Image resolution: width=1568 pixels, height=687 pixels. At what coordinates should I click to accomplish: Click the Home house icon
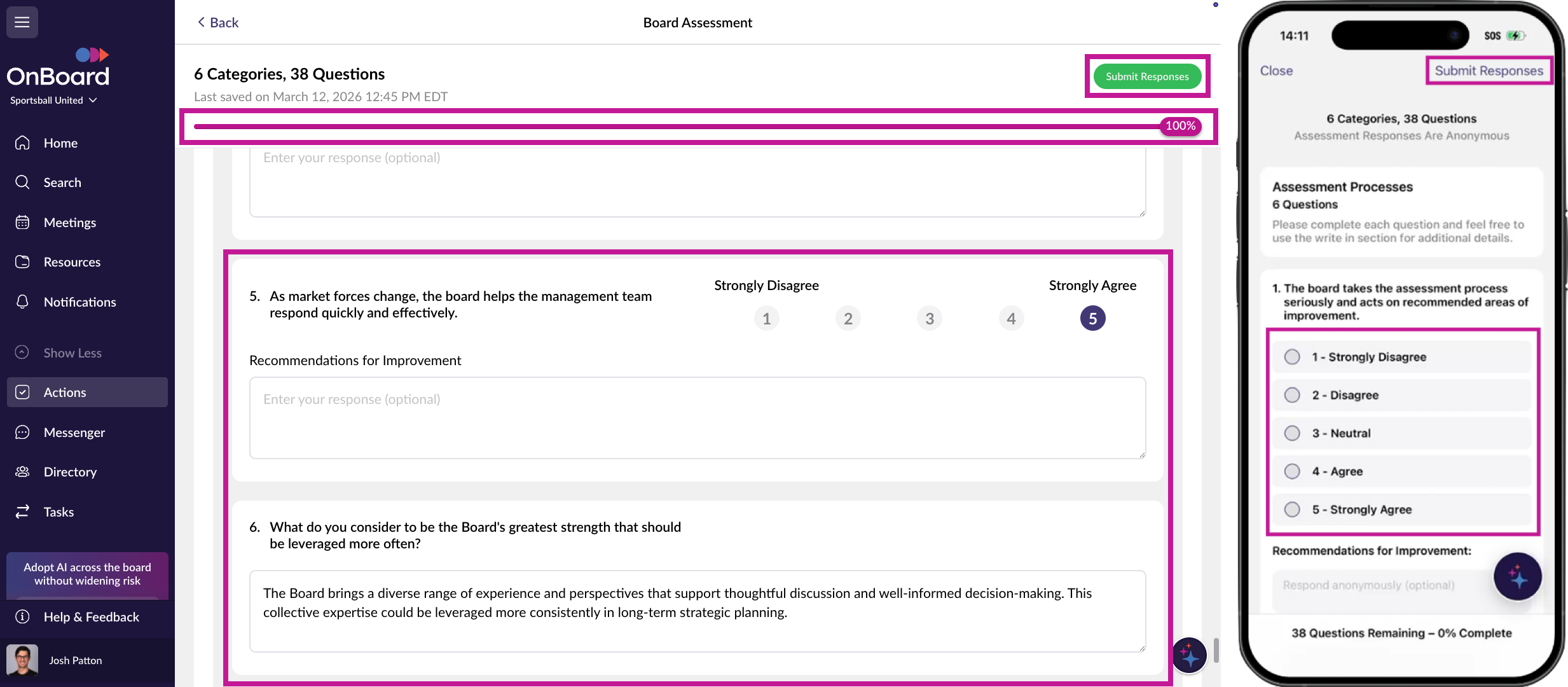tap(22, 143)
